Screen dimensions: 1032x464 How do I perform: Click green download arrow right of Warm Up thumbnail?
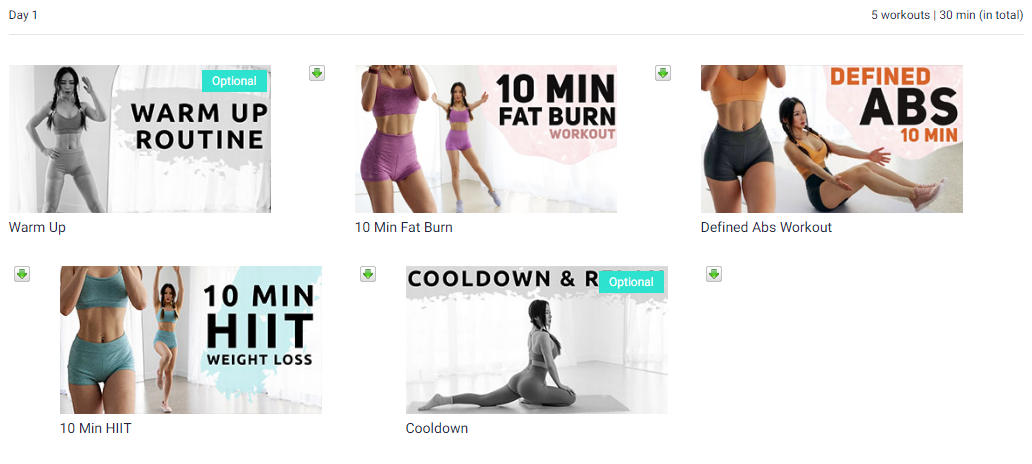pos(317,73)
